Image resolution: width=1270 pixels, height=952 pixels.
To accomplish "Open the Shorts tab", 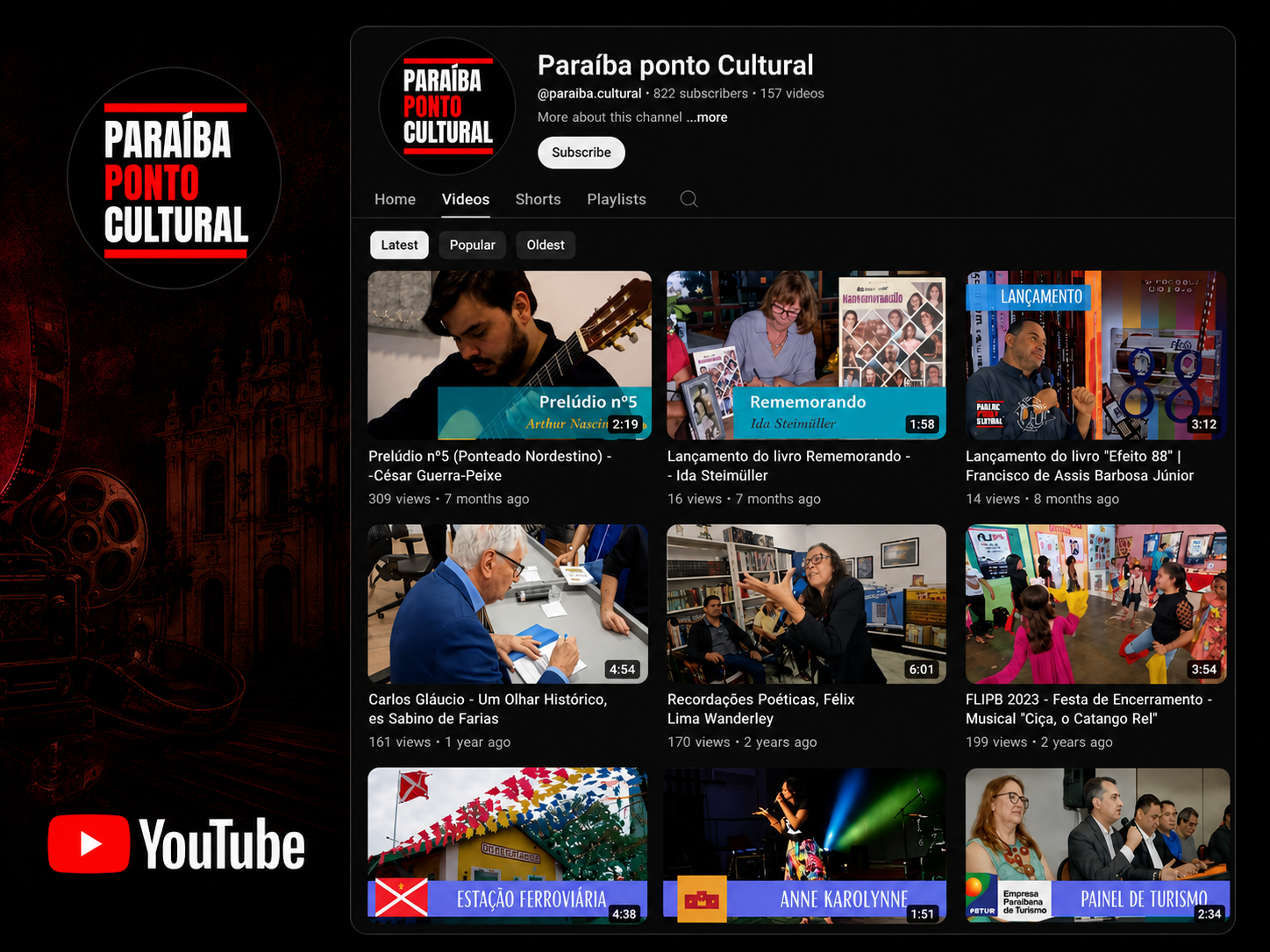I will (x=538, y=199).
